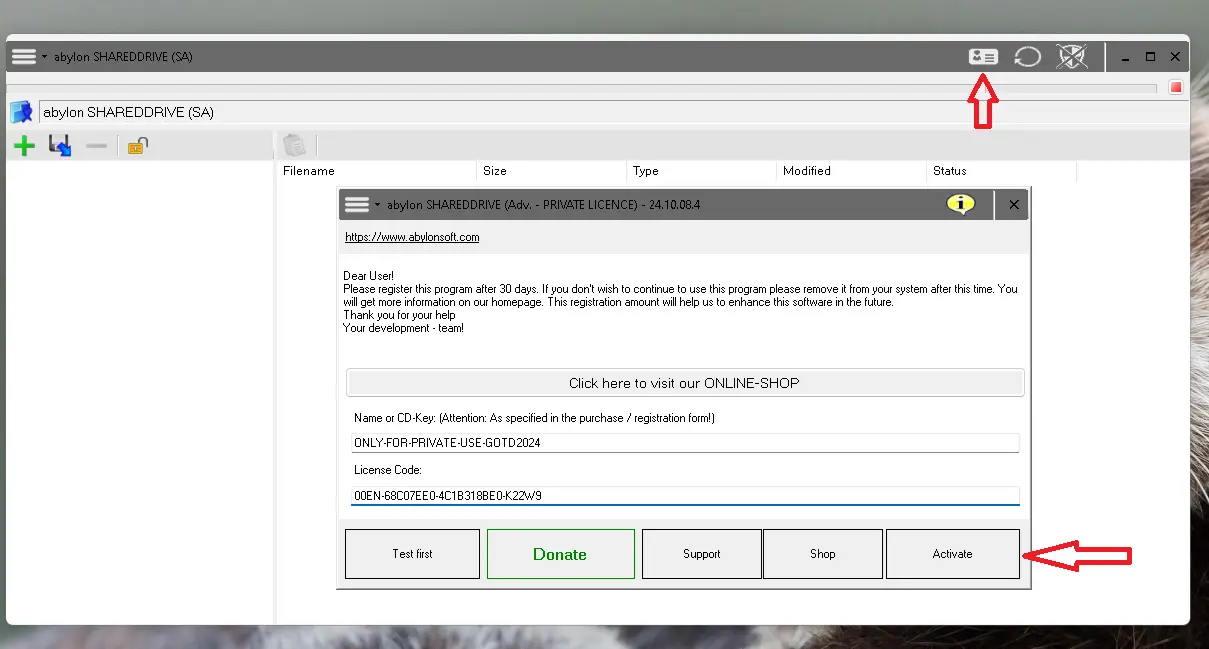Click the yellow info speech bubble
The height and width of the screenshot is (649, 1209).
click(960, 204)
